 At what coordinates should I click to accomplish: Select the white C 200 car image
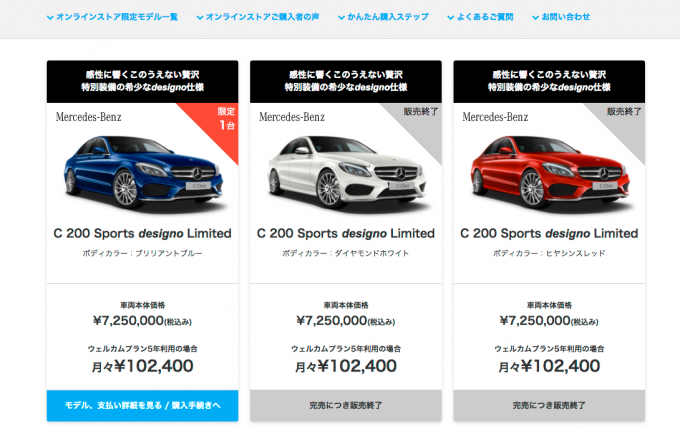point(347,172)
